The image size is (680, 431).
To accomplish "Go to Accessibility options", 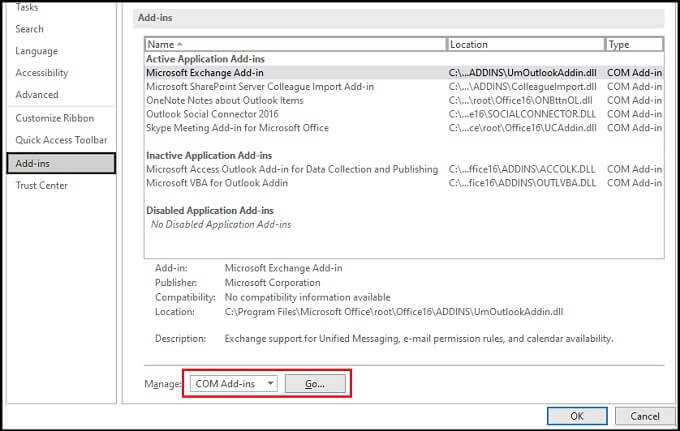I will click(x=42, y=73).
